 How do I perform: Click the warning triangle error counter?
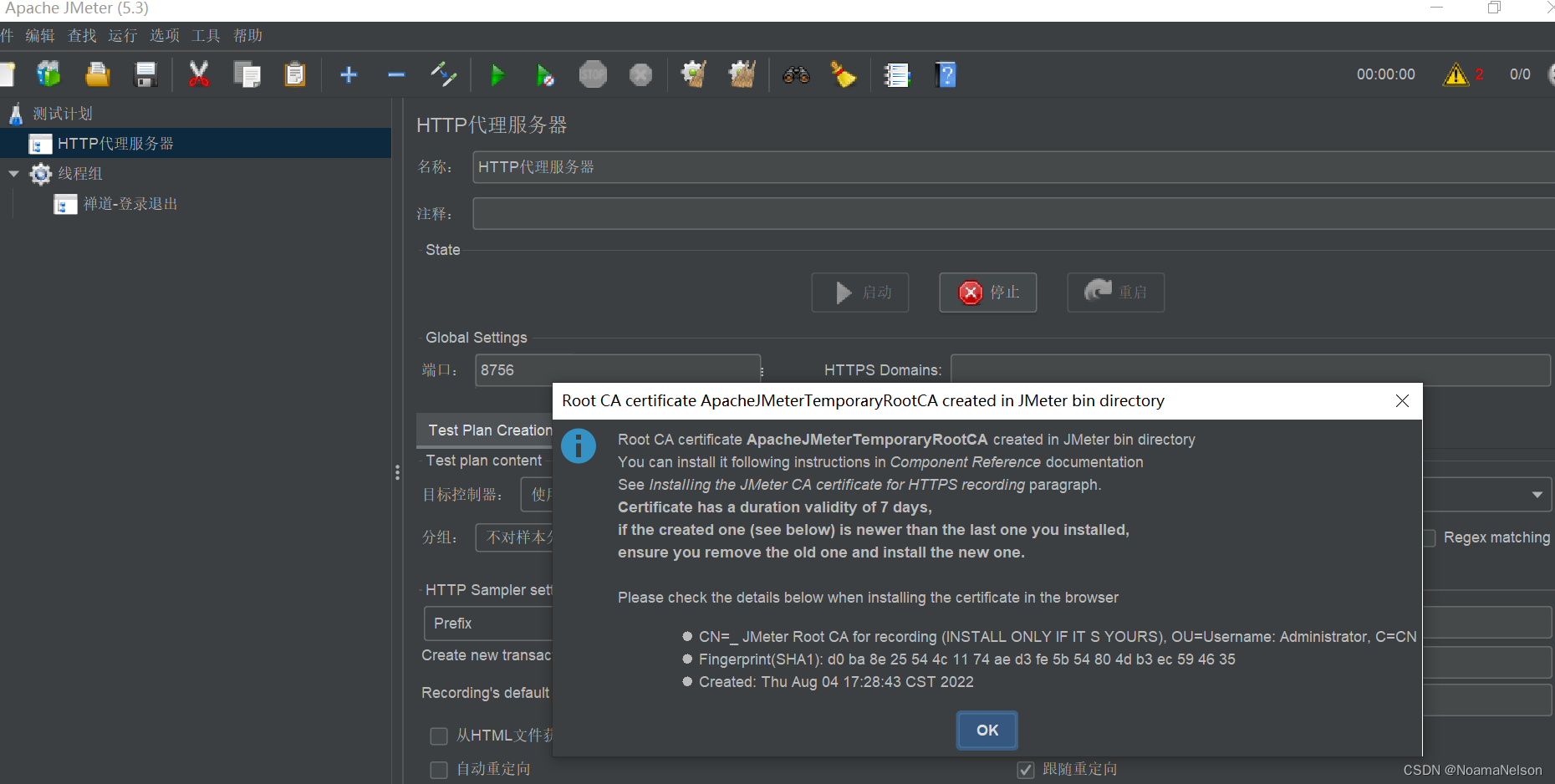click(1456, 74)
